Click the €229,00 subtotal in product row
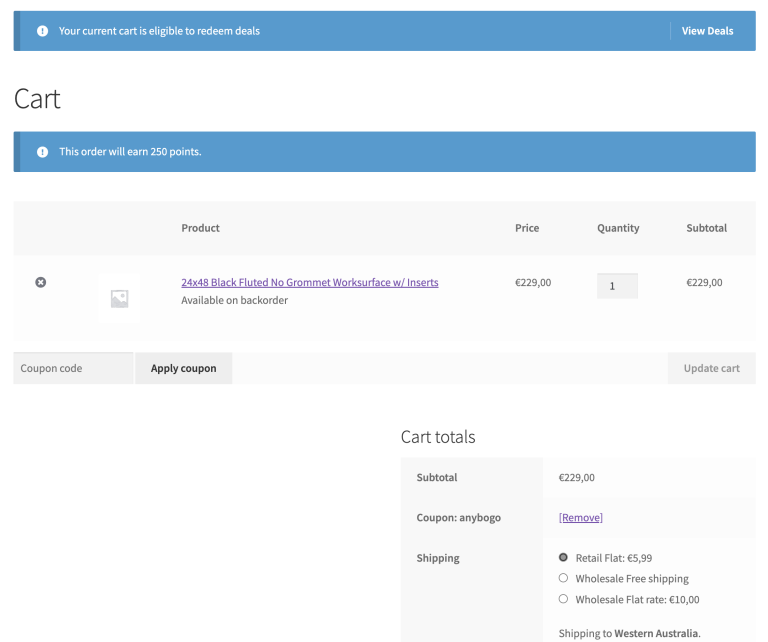The image size is (768, 642). (x=704, y=283)
